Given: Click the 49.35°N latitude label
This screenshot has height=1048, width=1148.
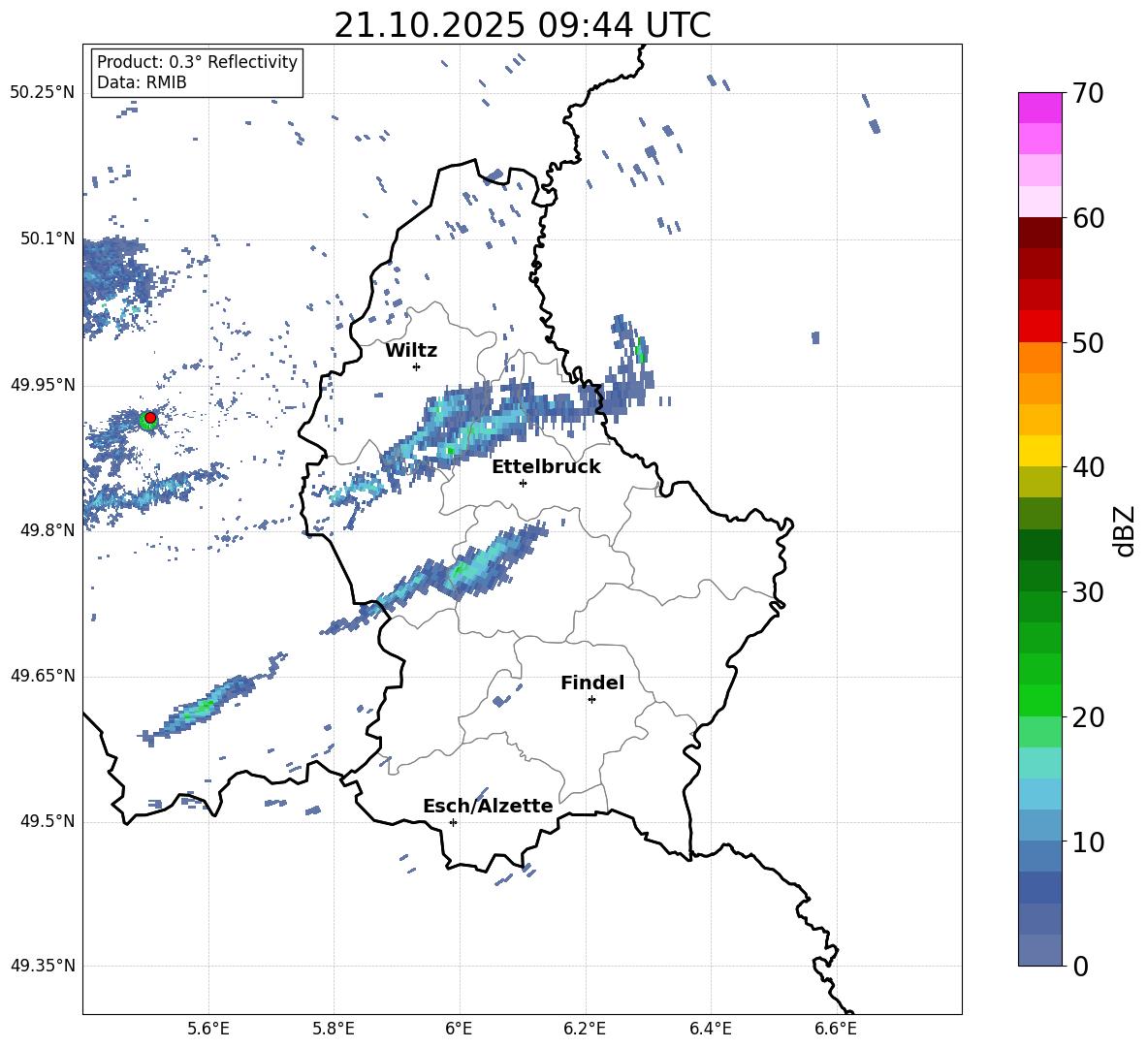Looking at the screenshot, I should [x=43, y=966].
